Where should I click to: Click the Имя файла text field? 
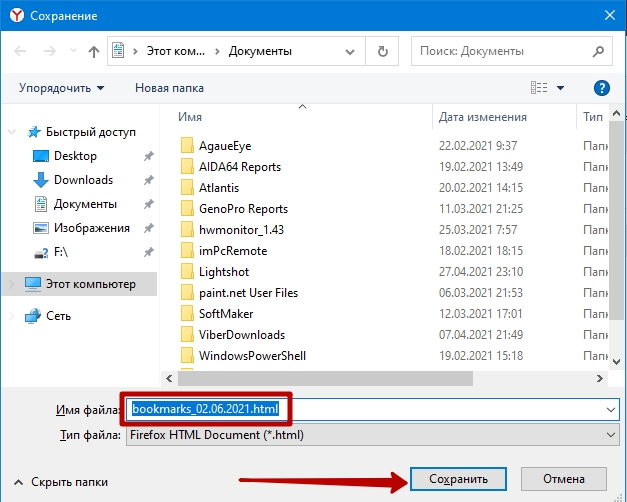pyautogui.click(x=373, y=409)
